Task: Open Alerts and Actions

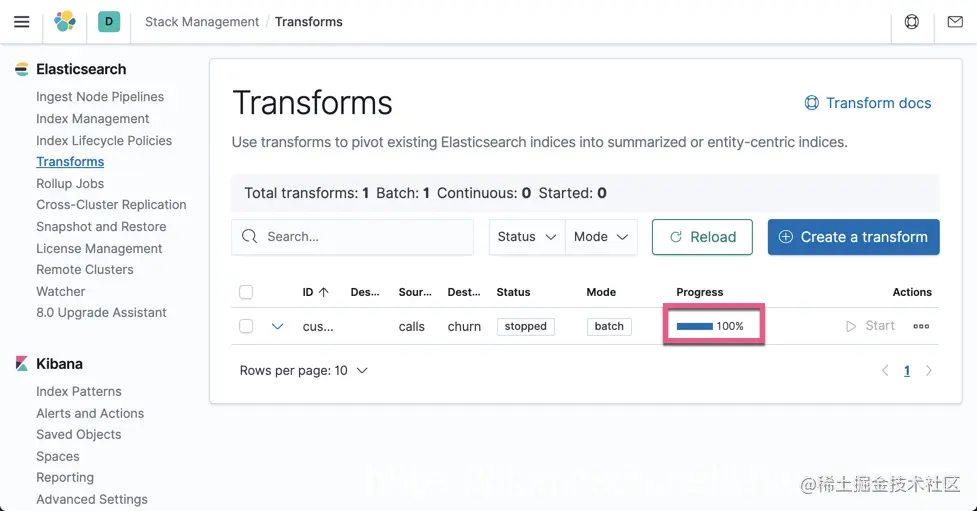Action: point(90,413)
